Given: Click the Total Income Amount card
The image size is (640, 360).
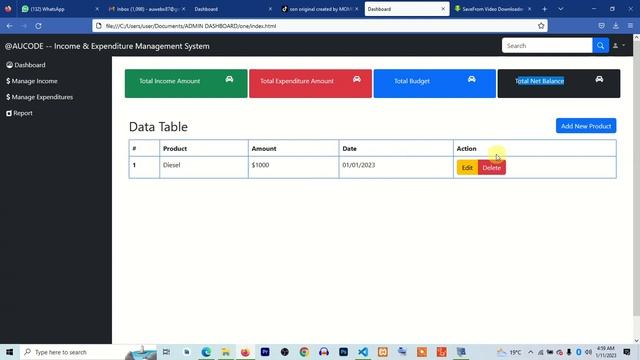Looking at the screenshot, I should 186,84.
